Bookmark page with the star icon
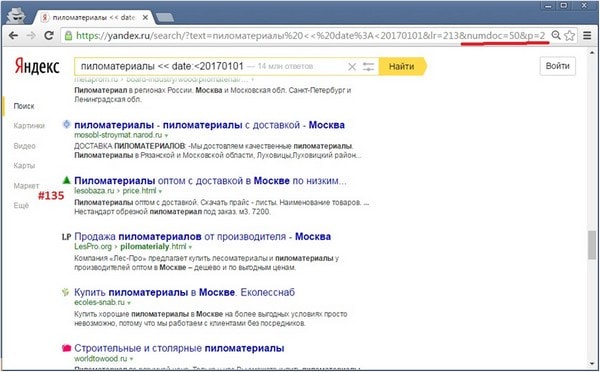 pos(569,36)
